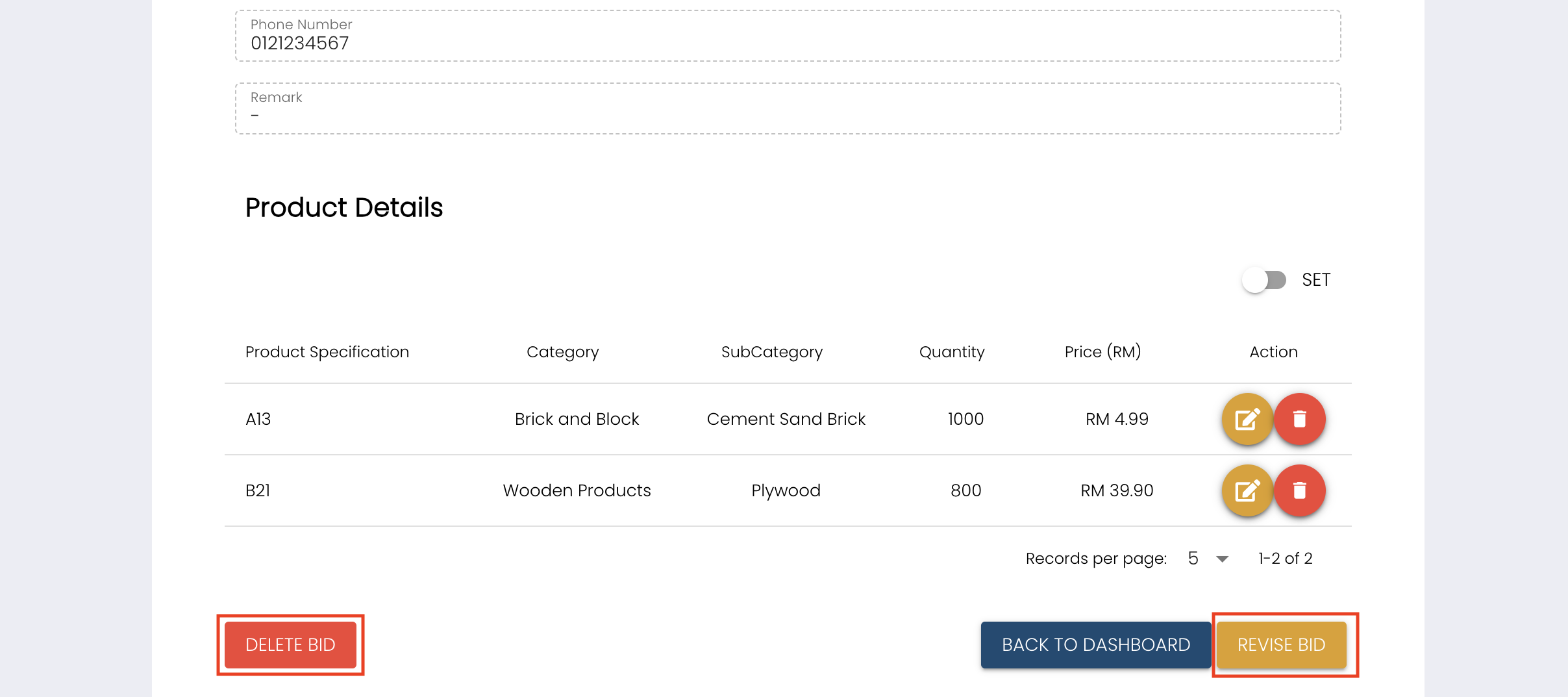Click the Phone Number field
Screen dimensions: 1568x697
click(788, 36)
